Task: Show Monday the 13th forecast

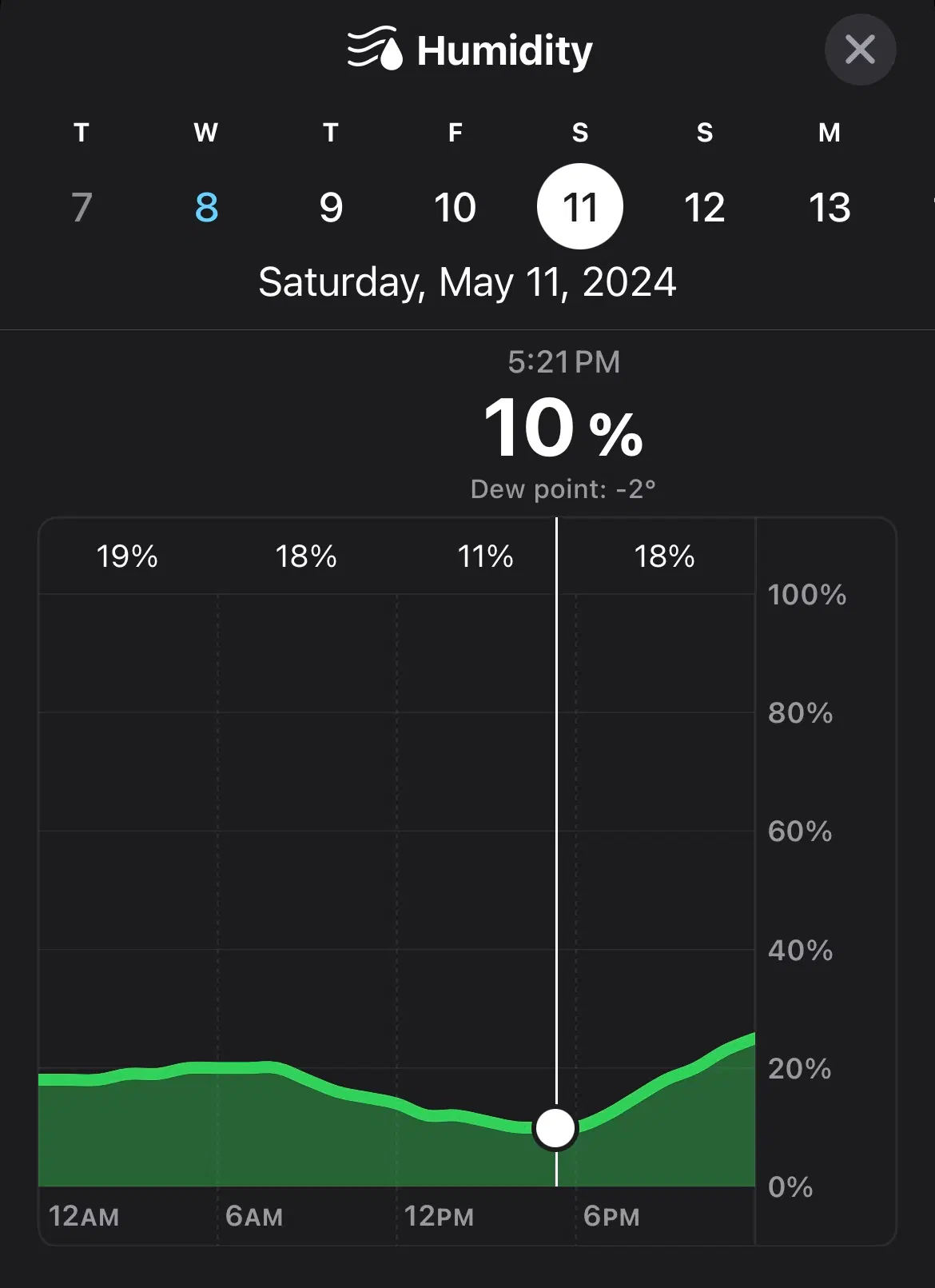Action: 830,207
